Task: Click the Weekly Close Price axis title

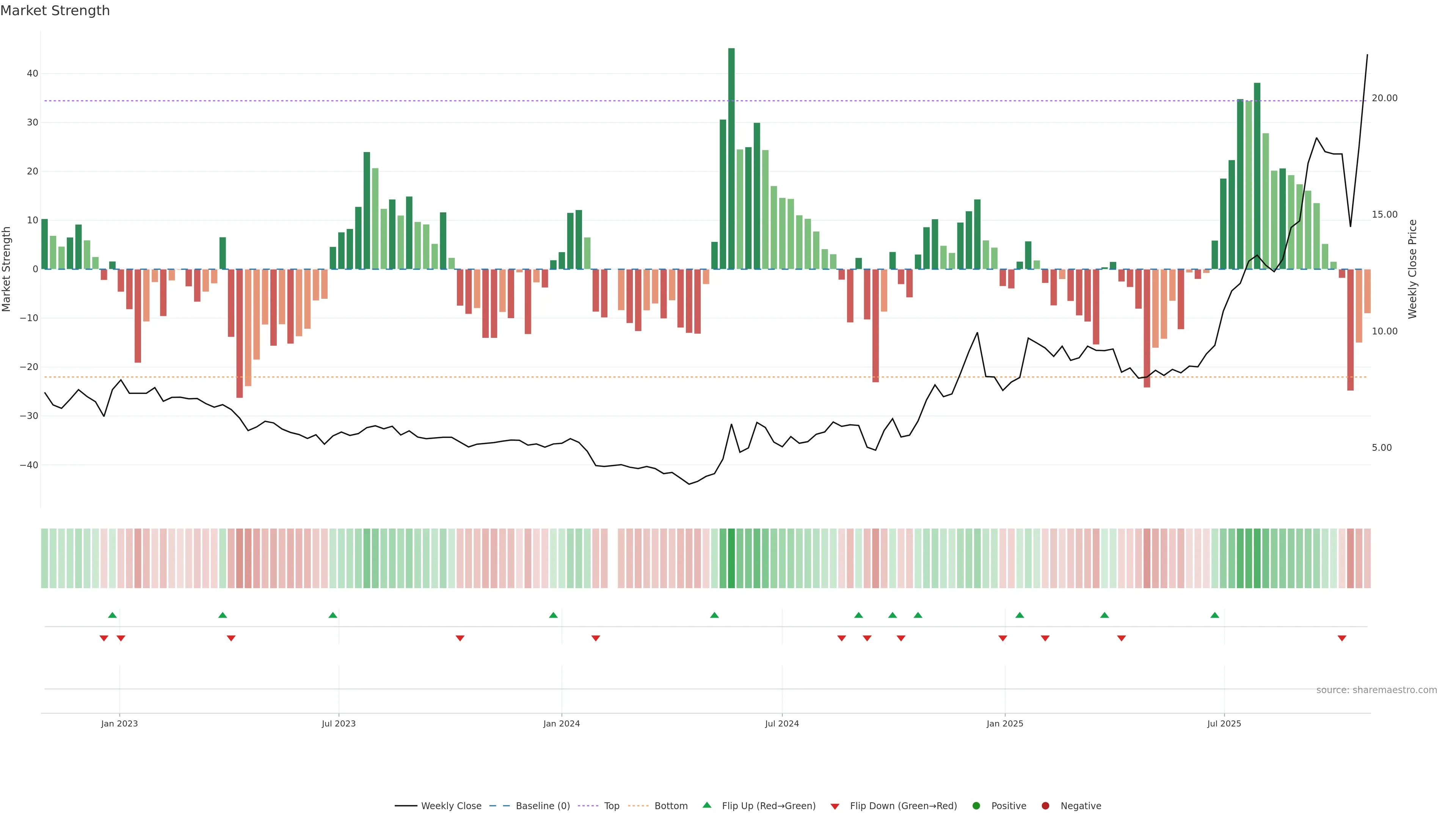Action: 1412,269
